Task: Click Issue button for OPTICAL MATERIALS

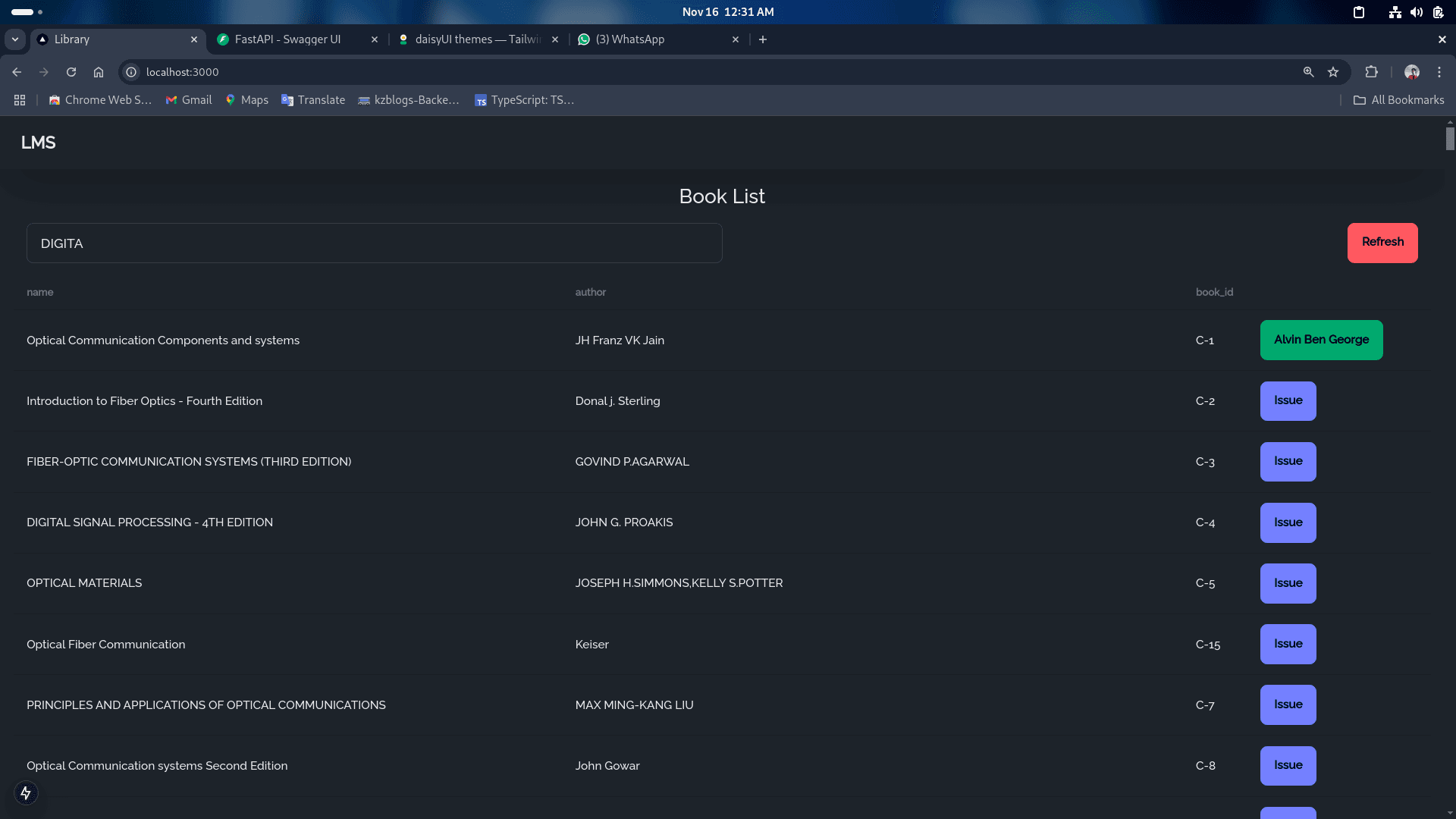Action: coord(1288,582)
